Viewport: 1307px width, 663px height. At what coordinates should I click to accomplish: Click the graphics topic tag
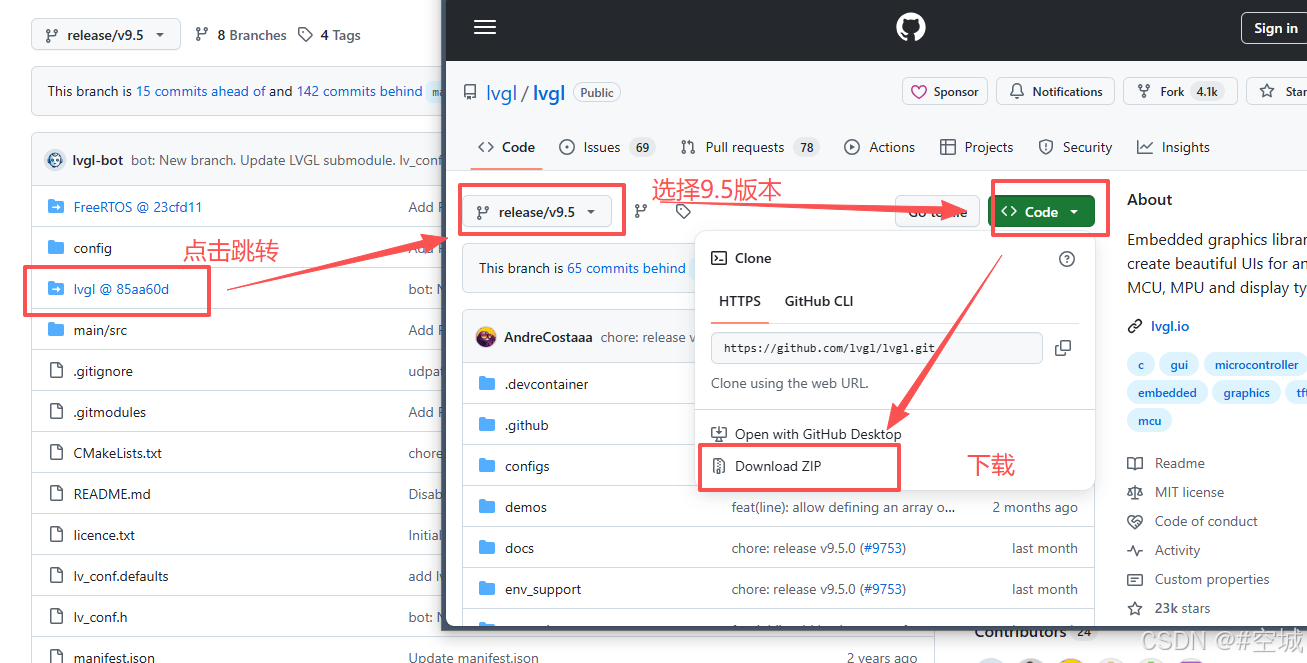1246,393
